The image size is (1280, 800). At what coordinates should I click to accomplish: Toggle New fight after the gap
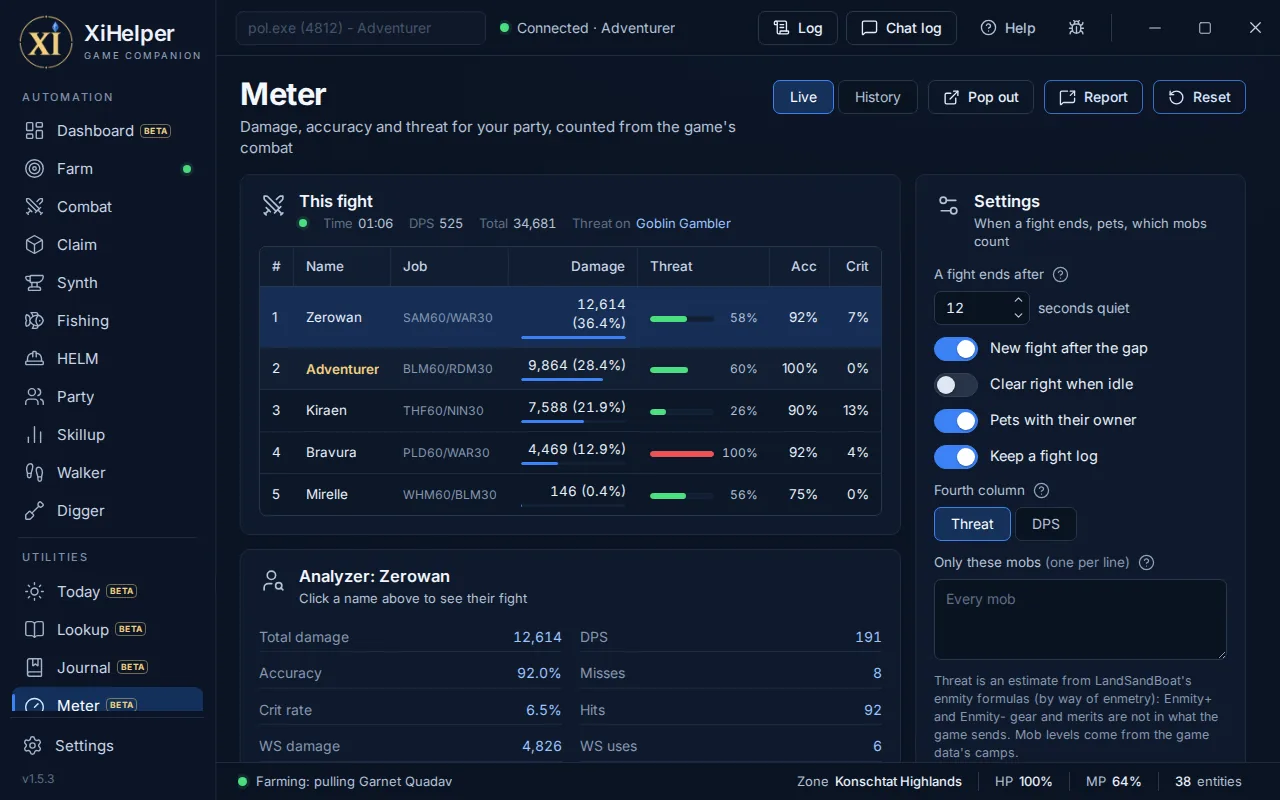[956, 348]
